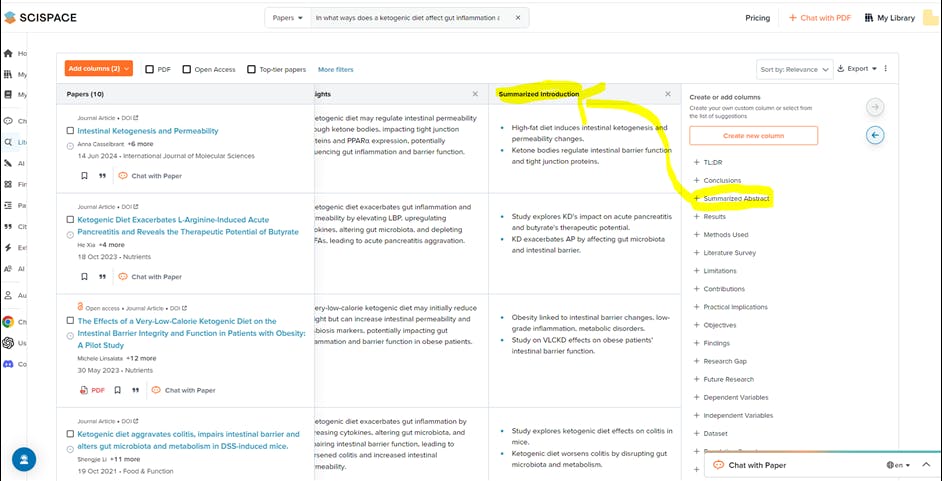Open the three-dot more options menu

click(886, 68)
